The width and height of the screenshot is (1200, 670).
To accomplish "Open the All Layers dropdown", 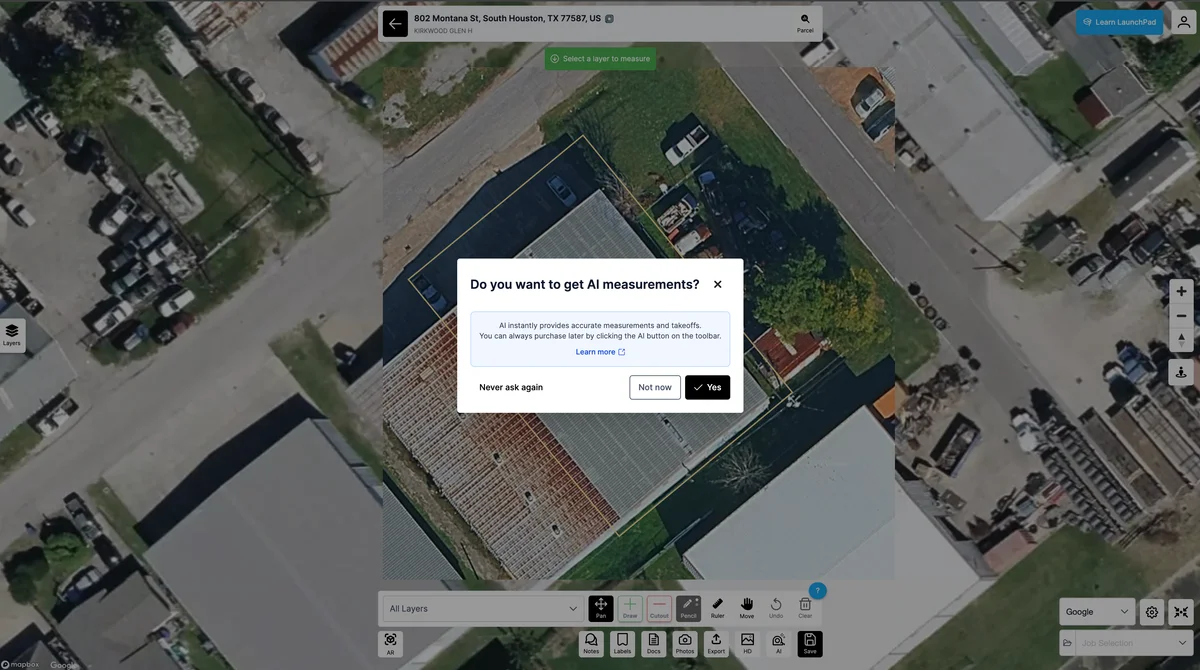I will [x=481, y=607].
